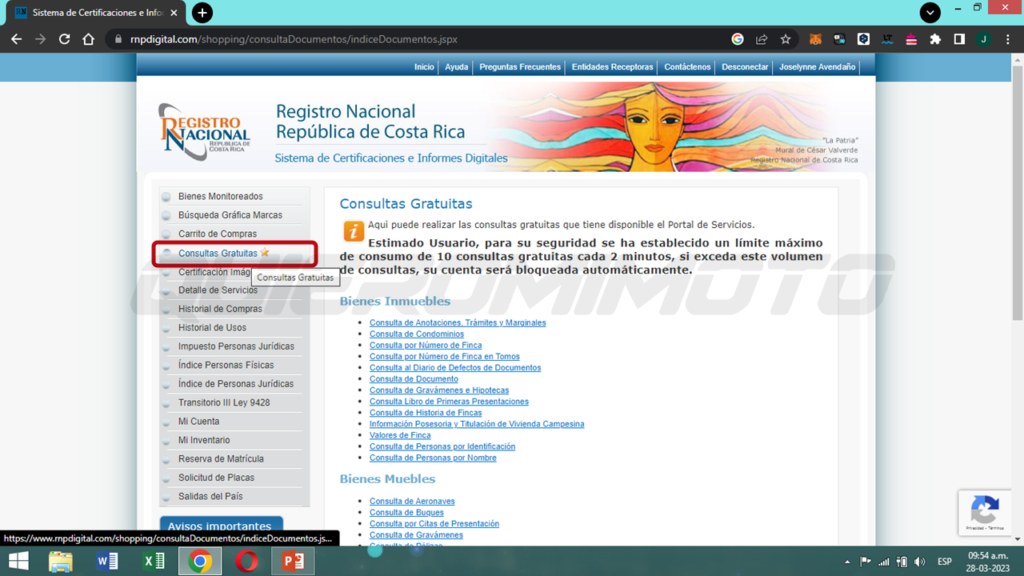Screen dimensions: 1024x576
Task: Open the MetaMask fox extension
Action: (x=815, y=39)
